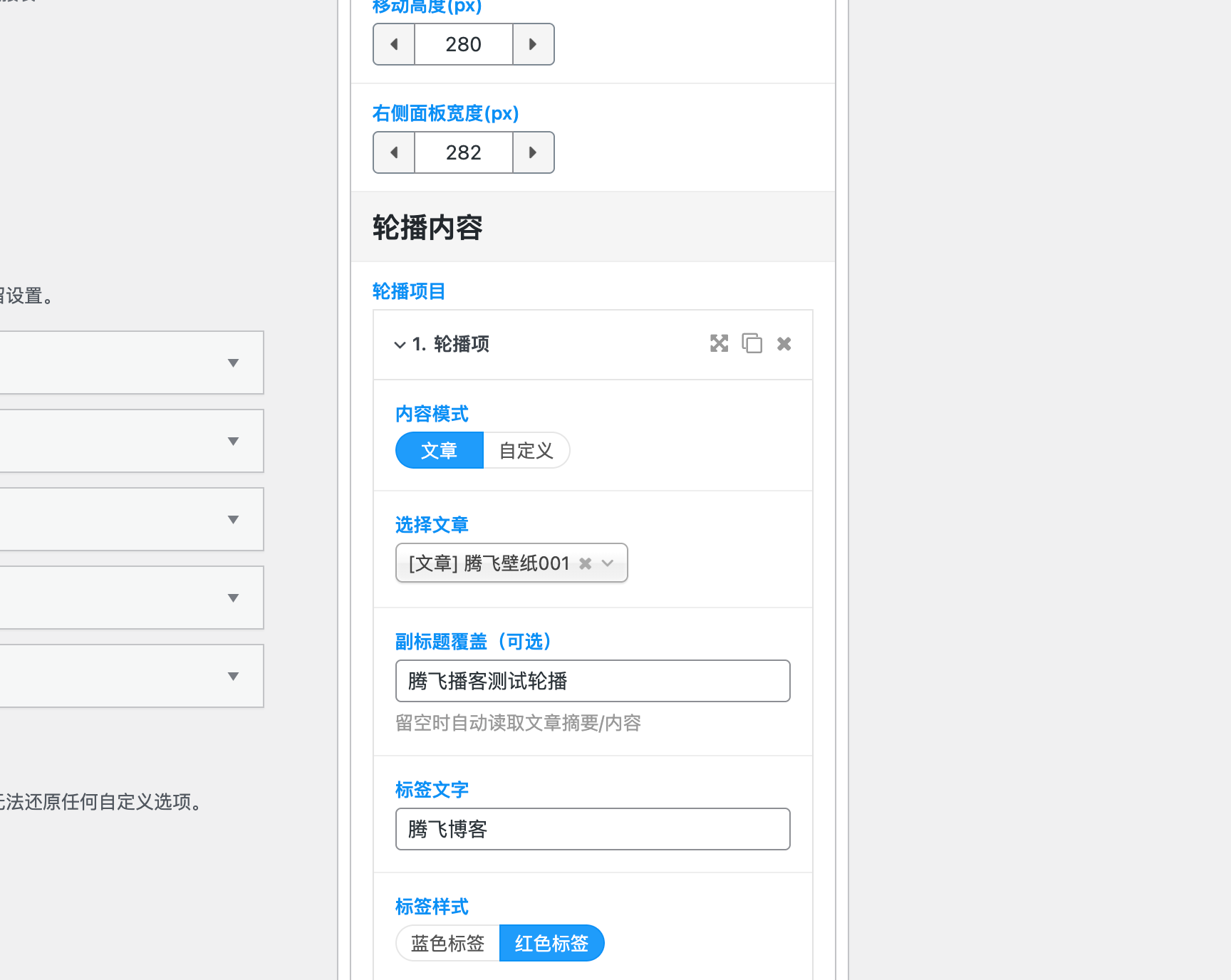Screen dimensions: 1231x980
Task: Select the 文章 content mode
Action: pos(439,450)
